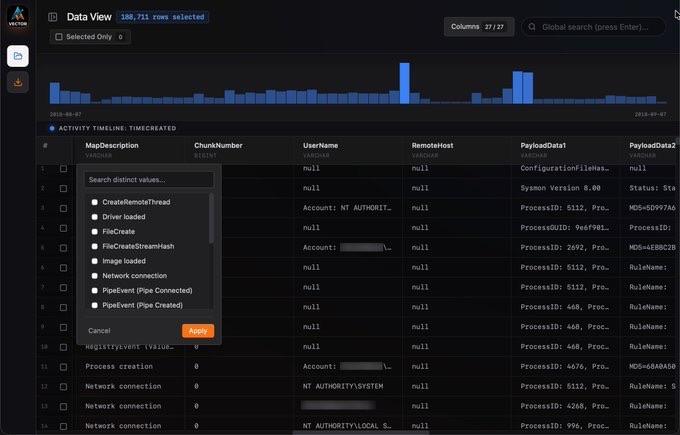The image size is (680, 435).
Task: Click the ChunkNumber column header
Action: point(219,145)
